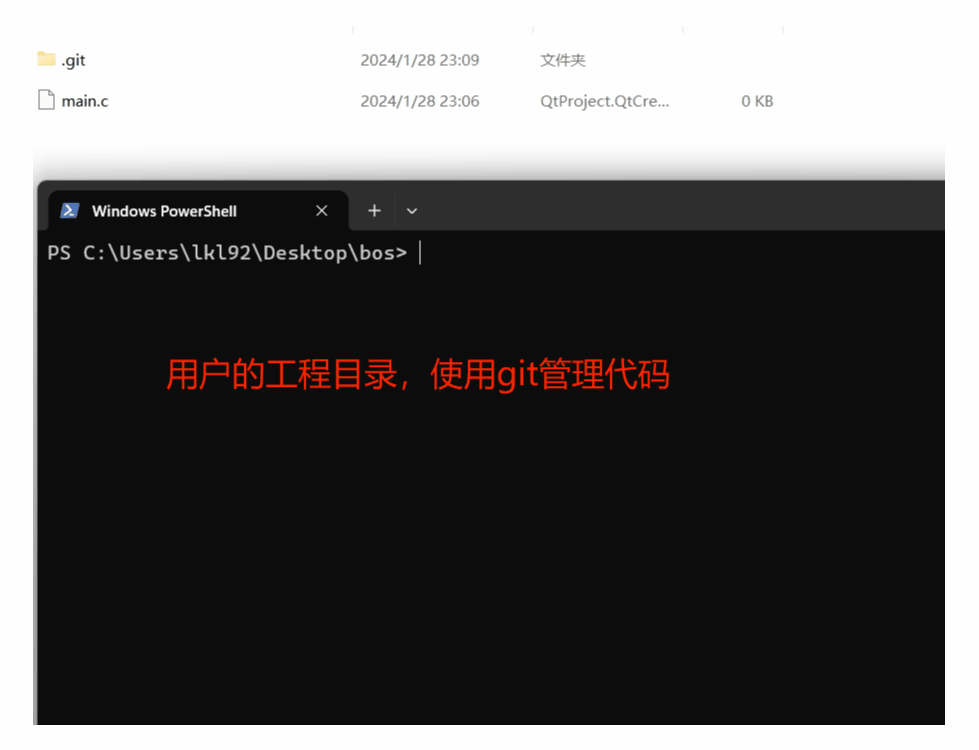Click date 2024/1/28 23:09 of .git
This screenshot has height=750, width=979.
tap(420, 61)
